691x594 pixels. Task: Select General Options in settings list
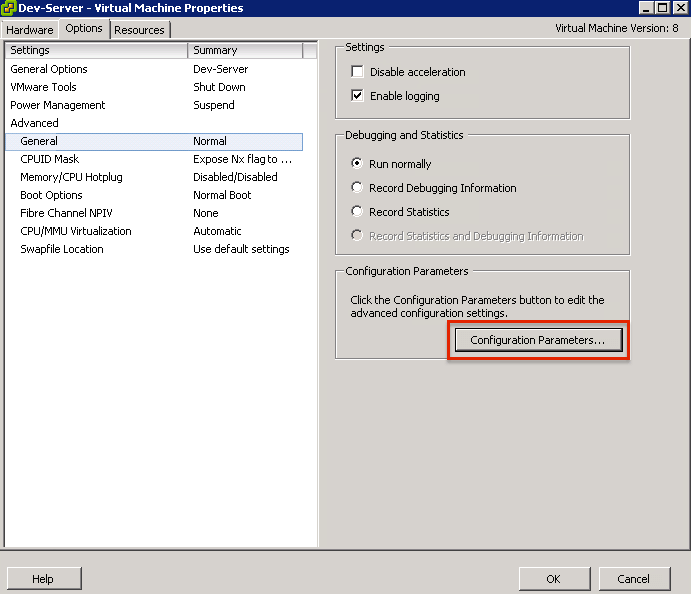tap(49, 69)
